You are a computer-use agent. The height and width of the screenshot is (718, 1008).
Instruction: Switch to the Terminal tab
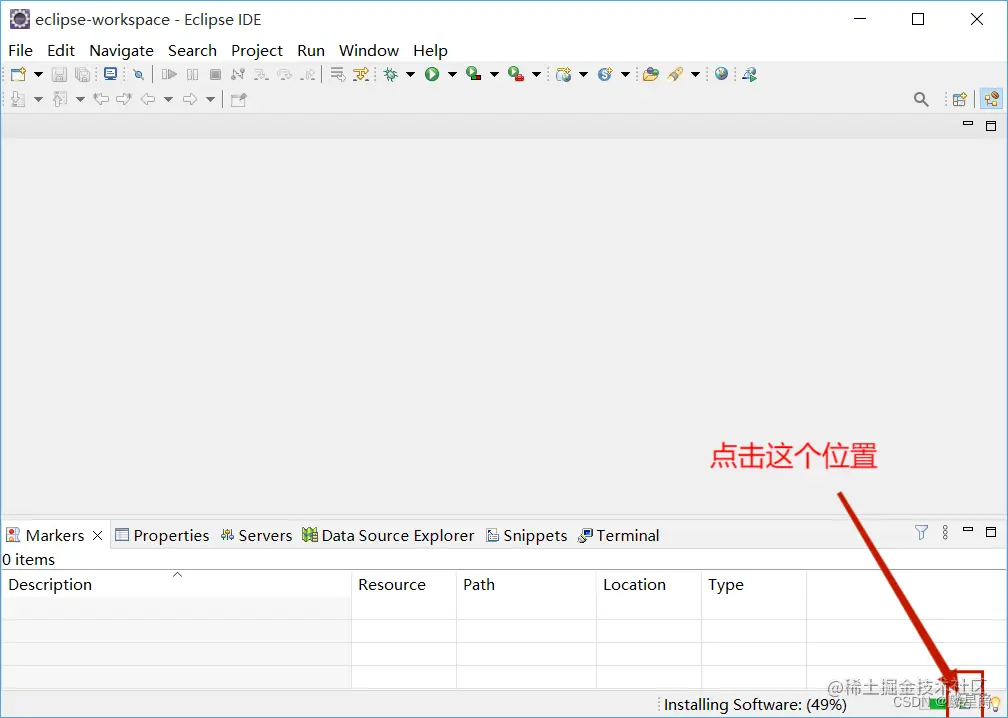click(618, 535)
